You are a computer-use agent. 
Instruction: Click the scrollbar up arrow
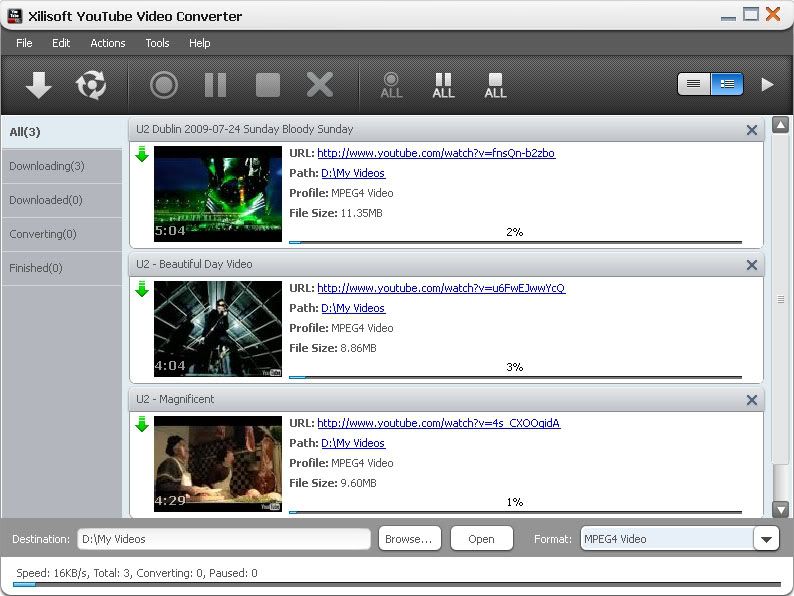pos(780,125)
